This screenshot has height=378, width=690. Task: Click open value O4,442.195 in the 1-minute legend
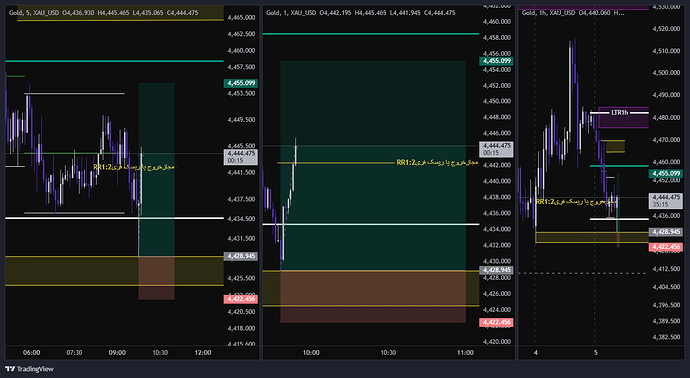tap(336, 13)
